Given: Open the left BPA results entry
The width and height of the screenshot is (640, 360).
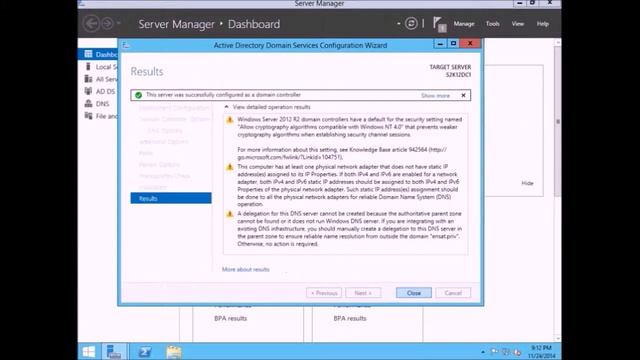Looking at the screenshot, I should [231, 318].
